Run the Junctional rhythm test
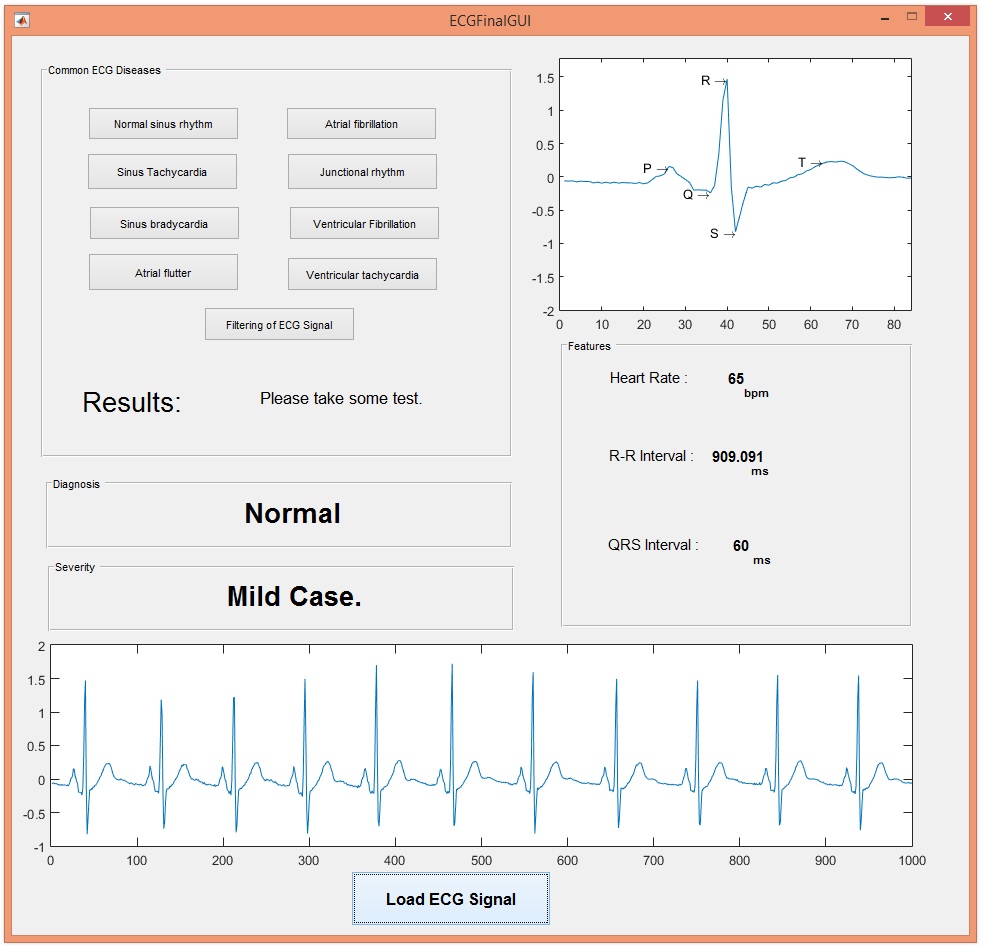Viewport: 981px width, 946px height. pos(361,171)
